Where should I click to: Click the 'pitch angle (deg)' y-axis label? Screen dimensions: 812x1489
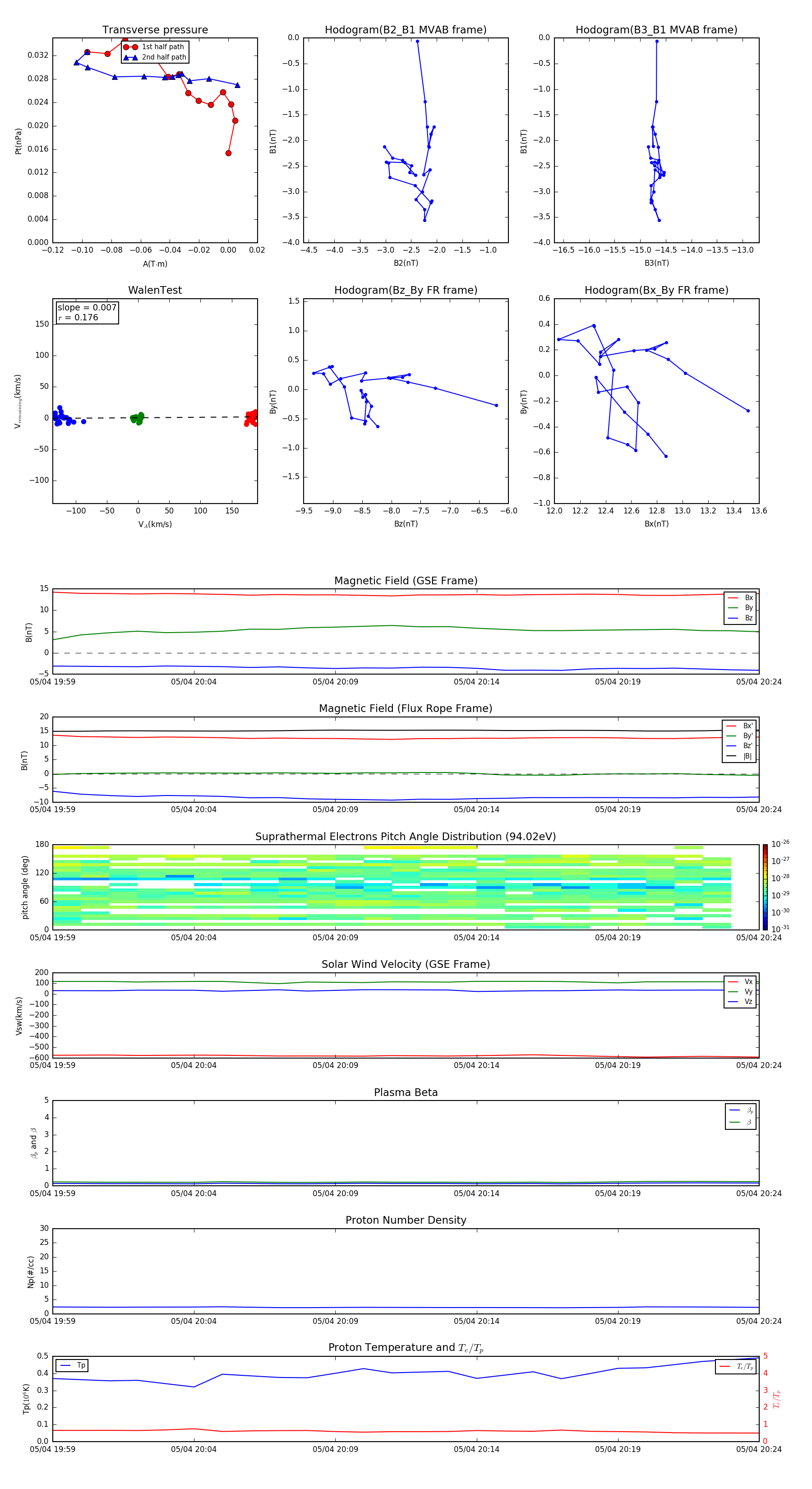tap(25, 887)
